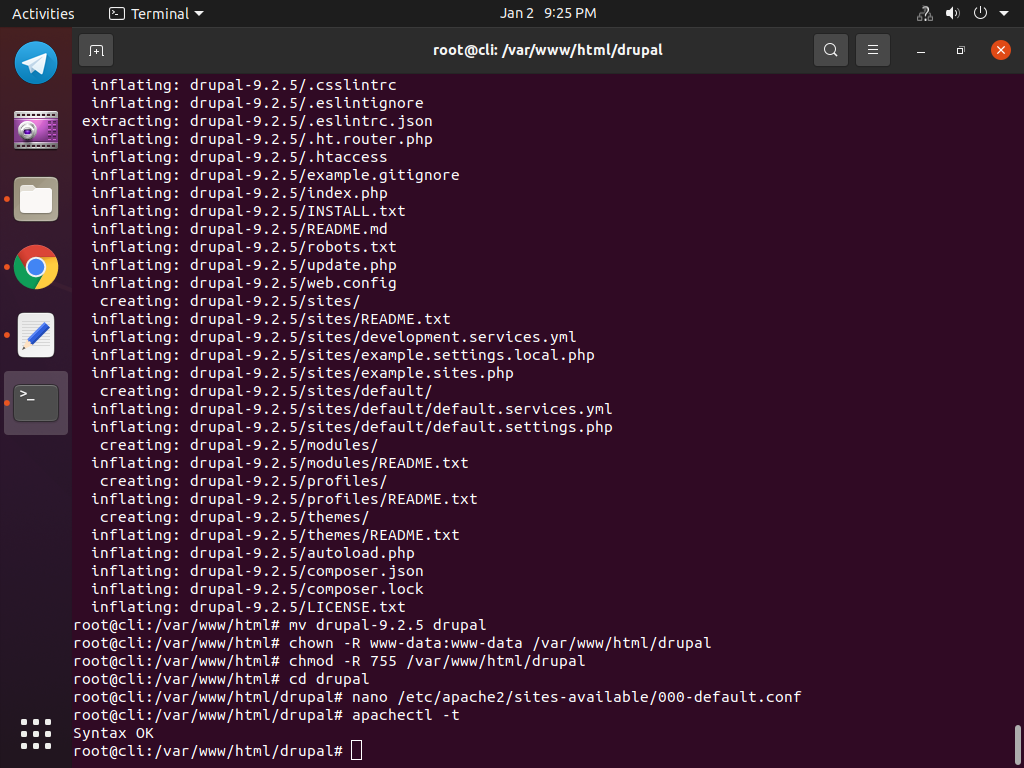Show Applications grid button
Viewport: 1024px width, 768px height.
tap(36, 734)
